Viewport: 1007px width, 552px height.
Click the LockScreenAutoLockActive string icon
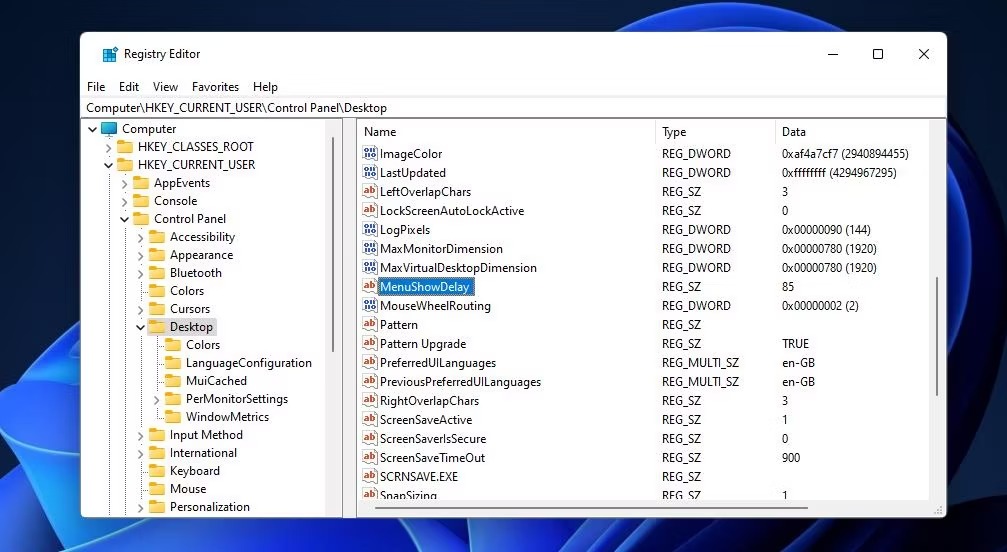(x=369, y=210)
